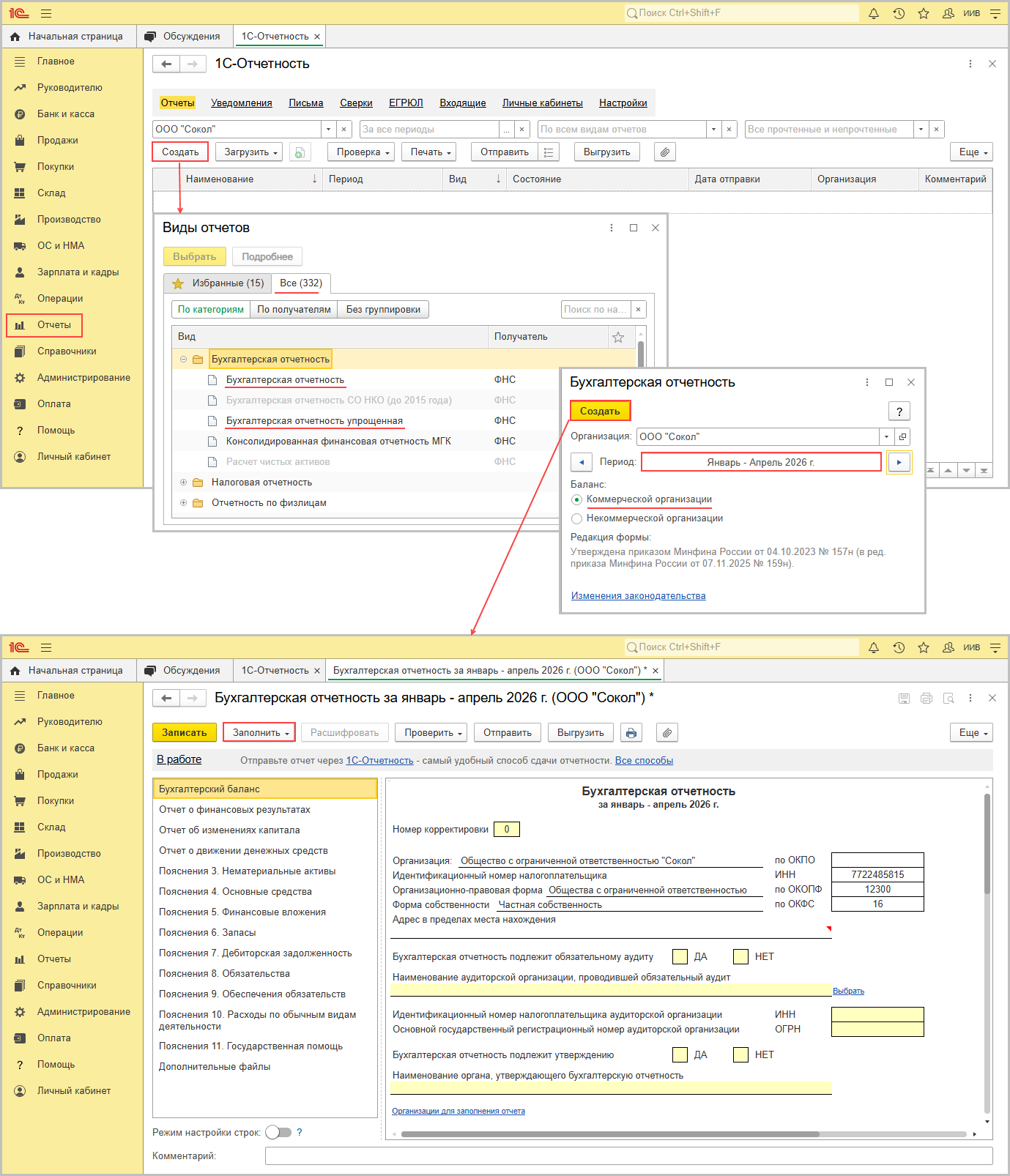Open the Проверка dropdown button
Screen dimensions: 1010x1176
click(361, 152)
